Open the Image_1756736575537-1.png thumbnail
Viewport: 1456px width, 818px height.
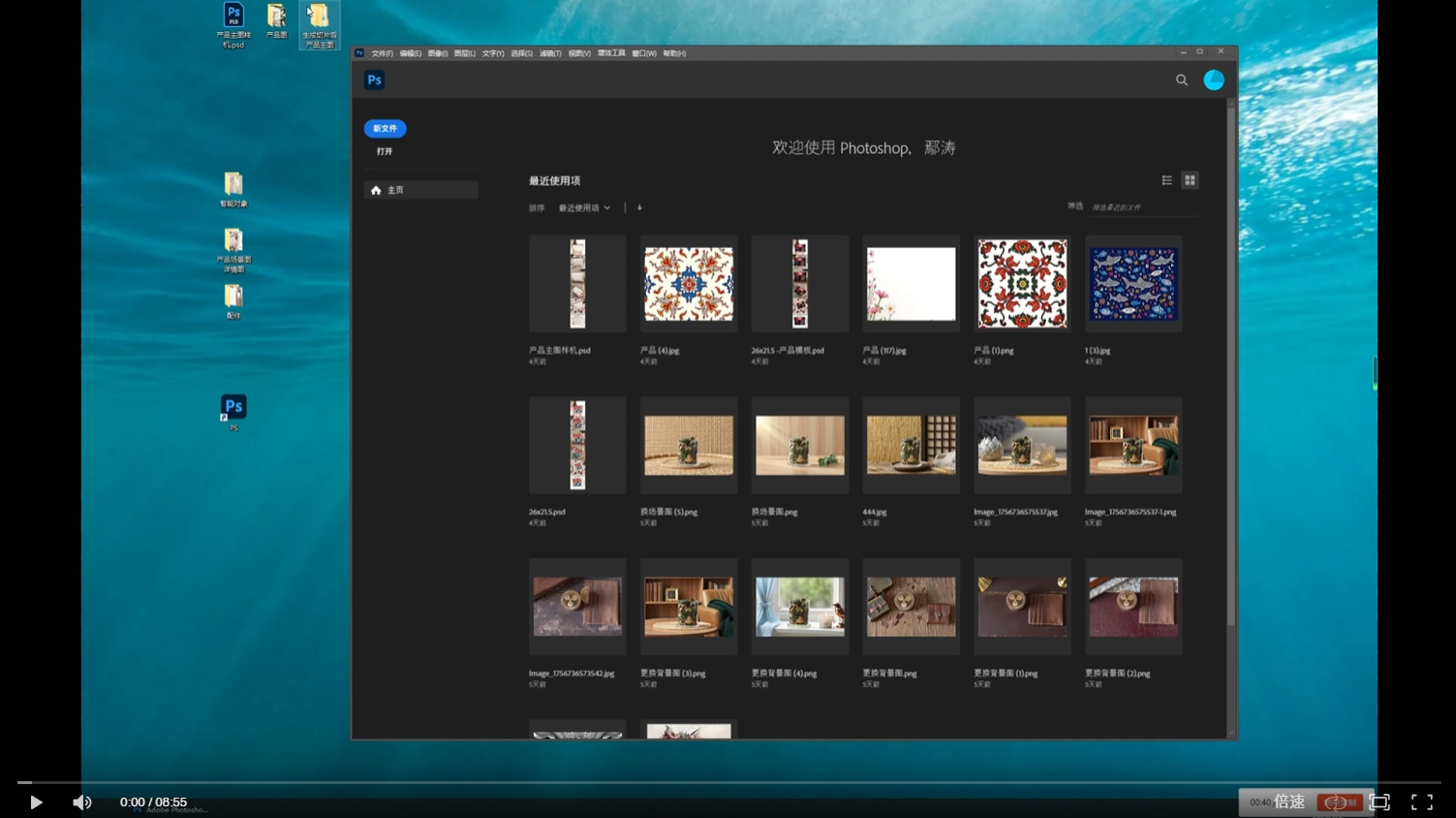coord(1133,445)
